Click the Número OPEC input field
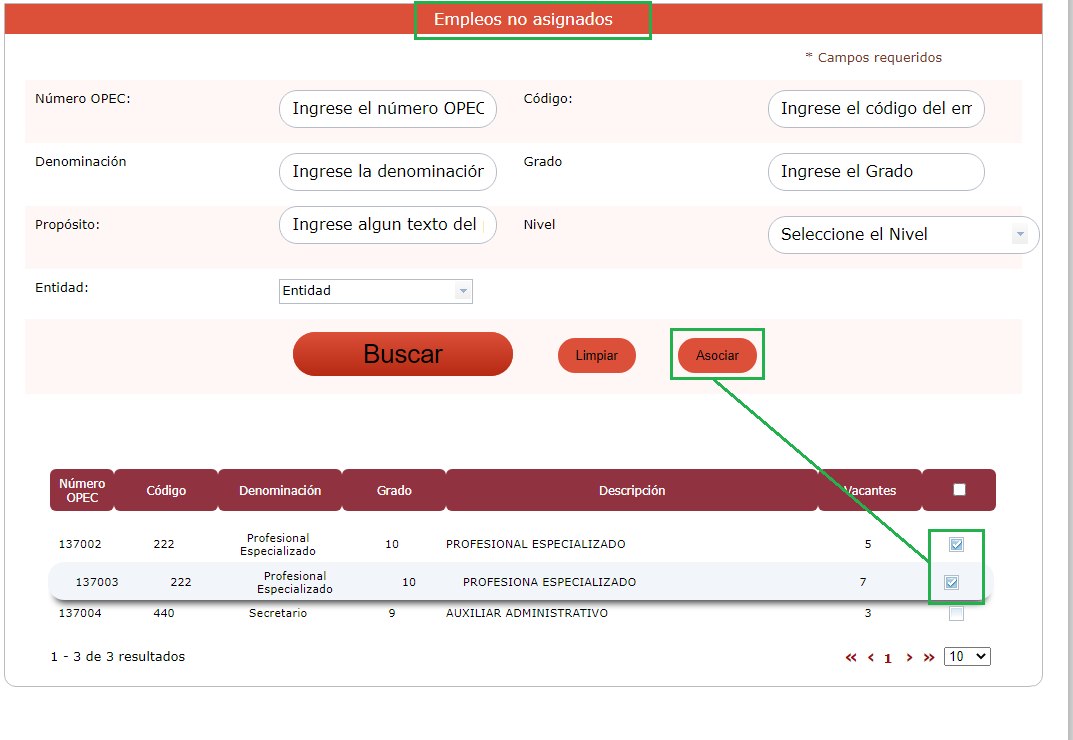 click(x=387, y=109)
